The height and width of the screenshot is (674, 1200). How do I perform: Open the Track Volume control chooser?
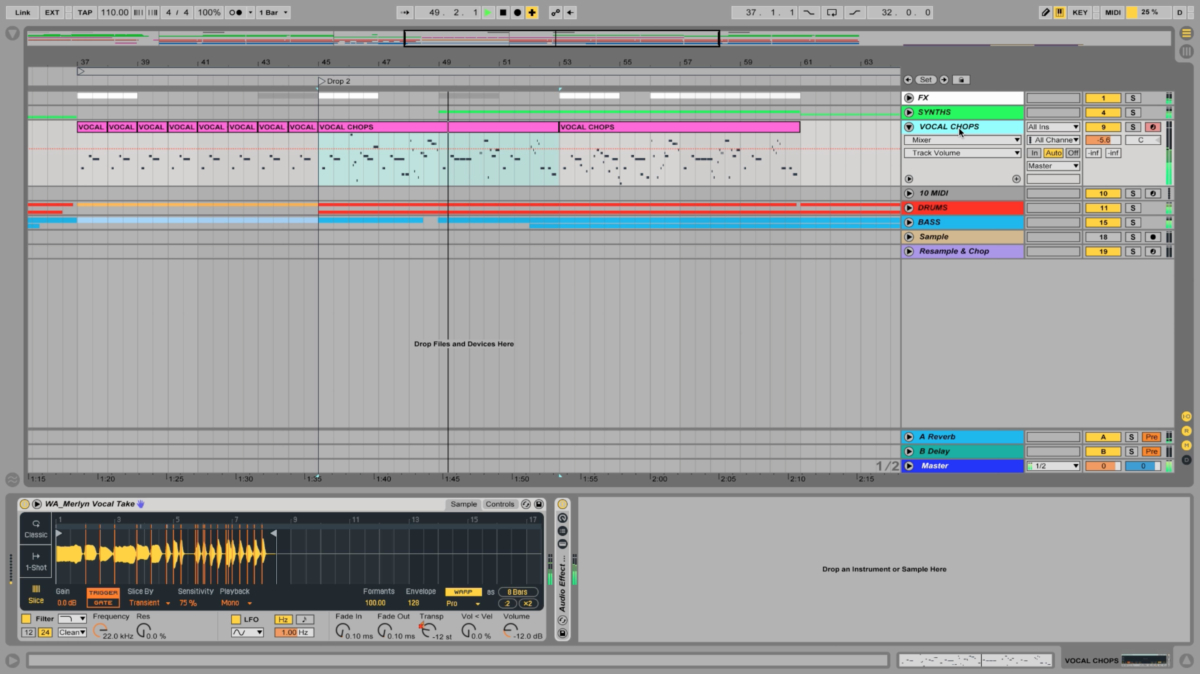point(962,153)
